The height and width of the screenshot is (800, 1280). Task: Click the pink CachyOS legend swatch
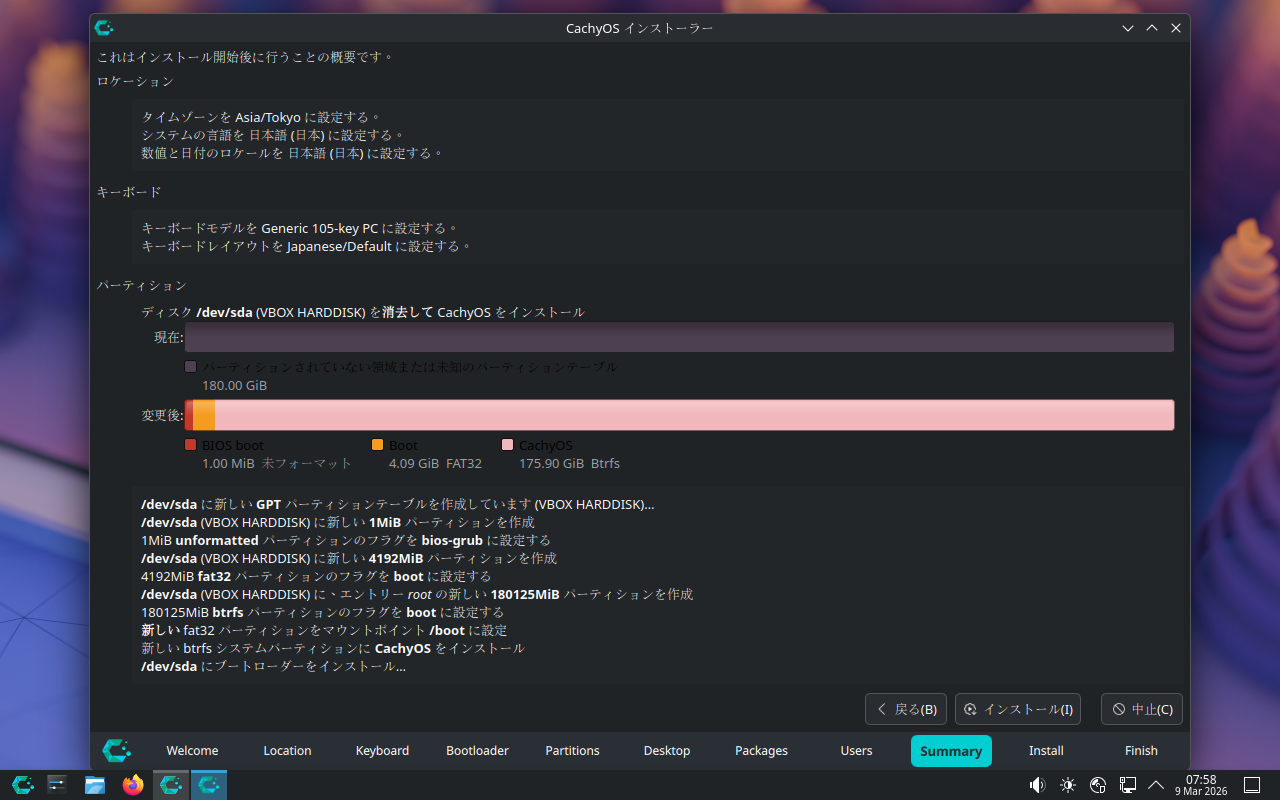coord(507,445)
